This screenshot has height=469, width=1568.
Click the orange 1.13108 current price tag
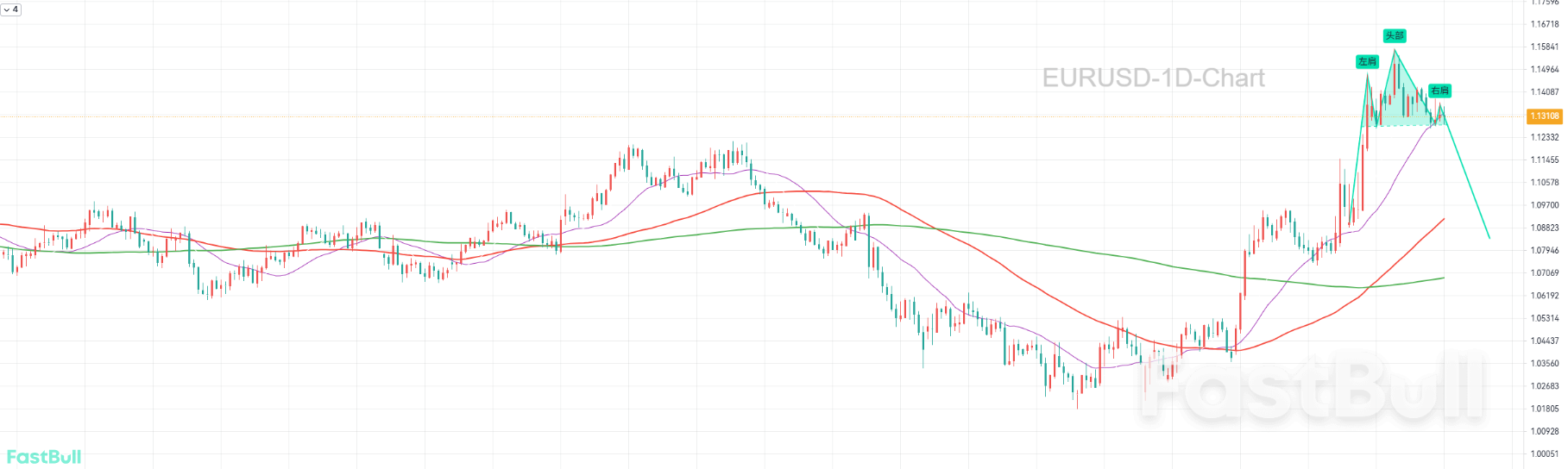click(1544, 116)
